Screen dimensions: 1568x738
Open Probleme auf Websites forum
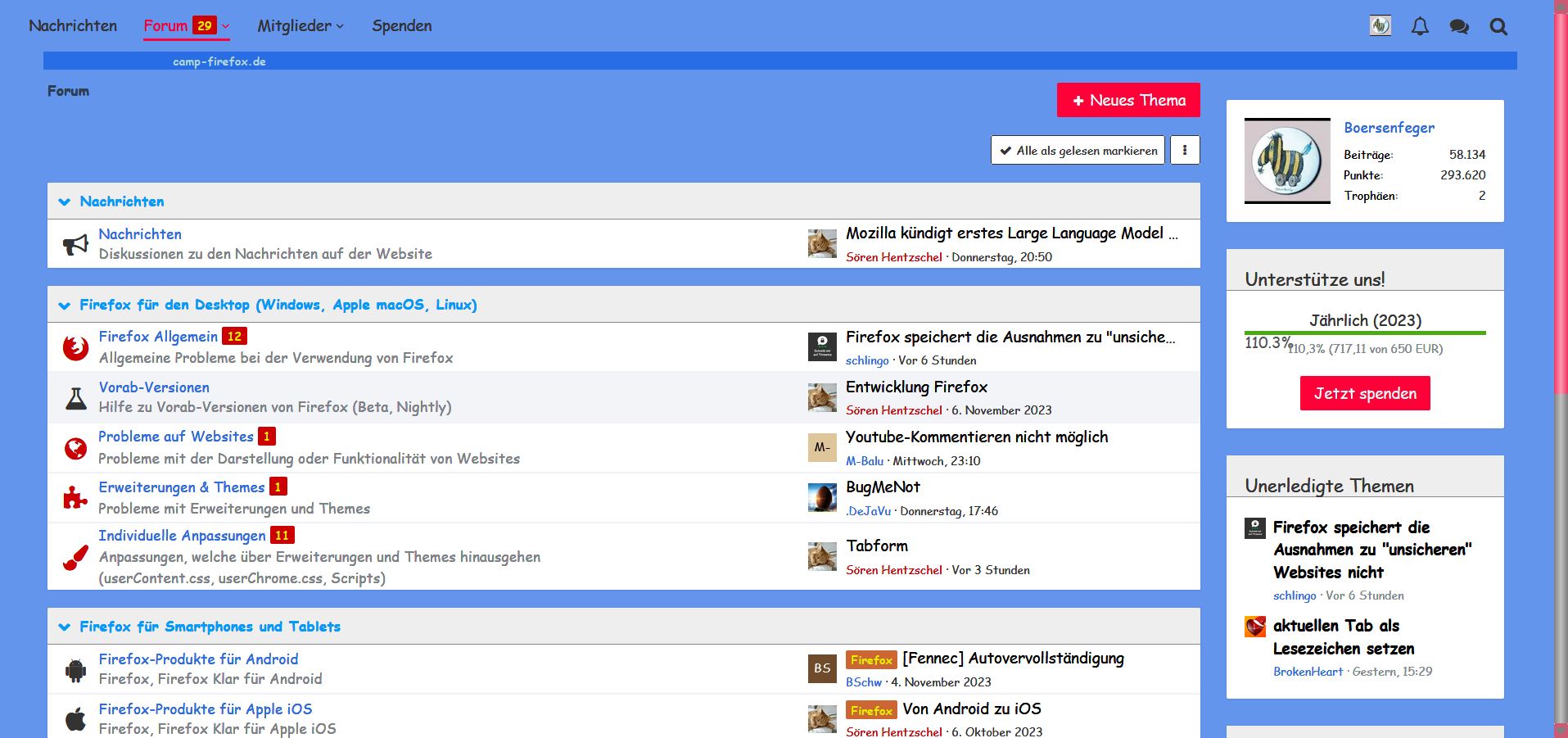[x=176, y=437]
